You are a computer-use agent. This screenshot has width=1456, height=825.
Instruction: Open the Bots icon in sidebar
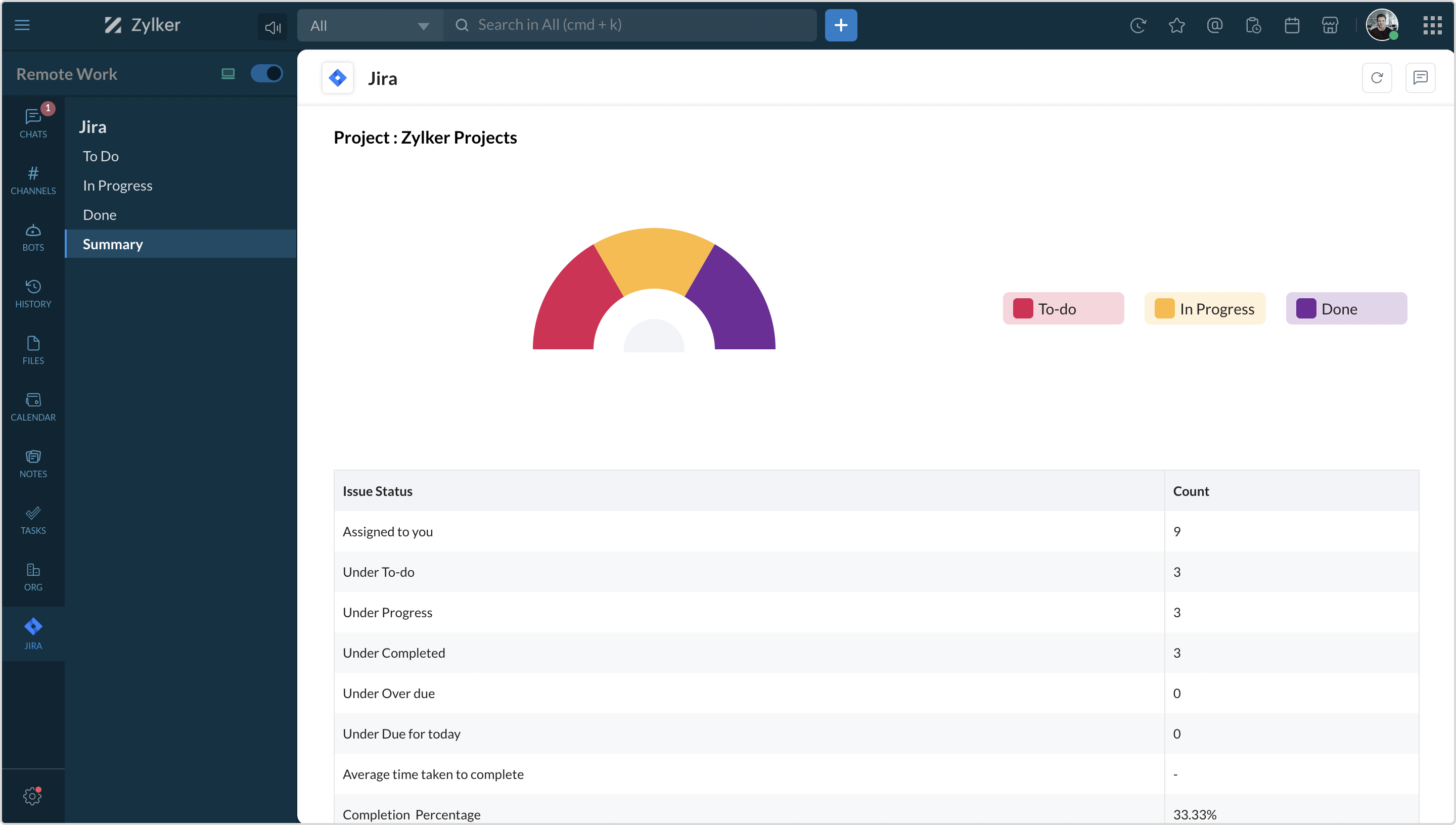33,236
